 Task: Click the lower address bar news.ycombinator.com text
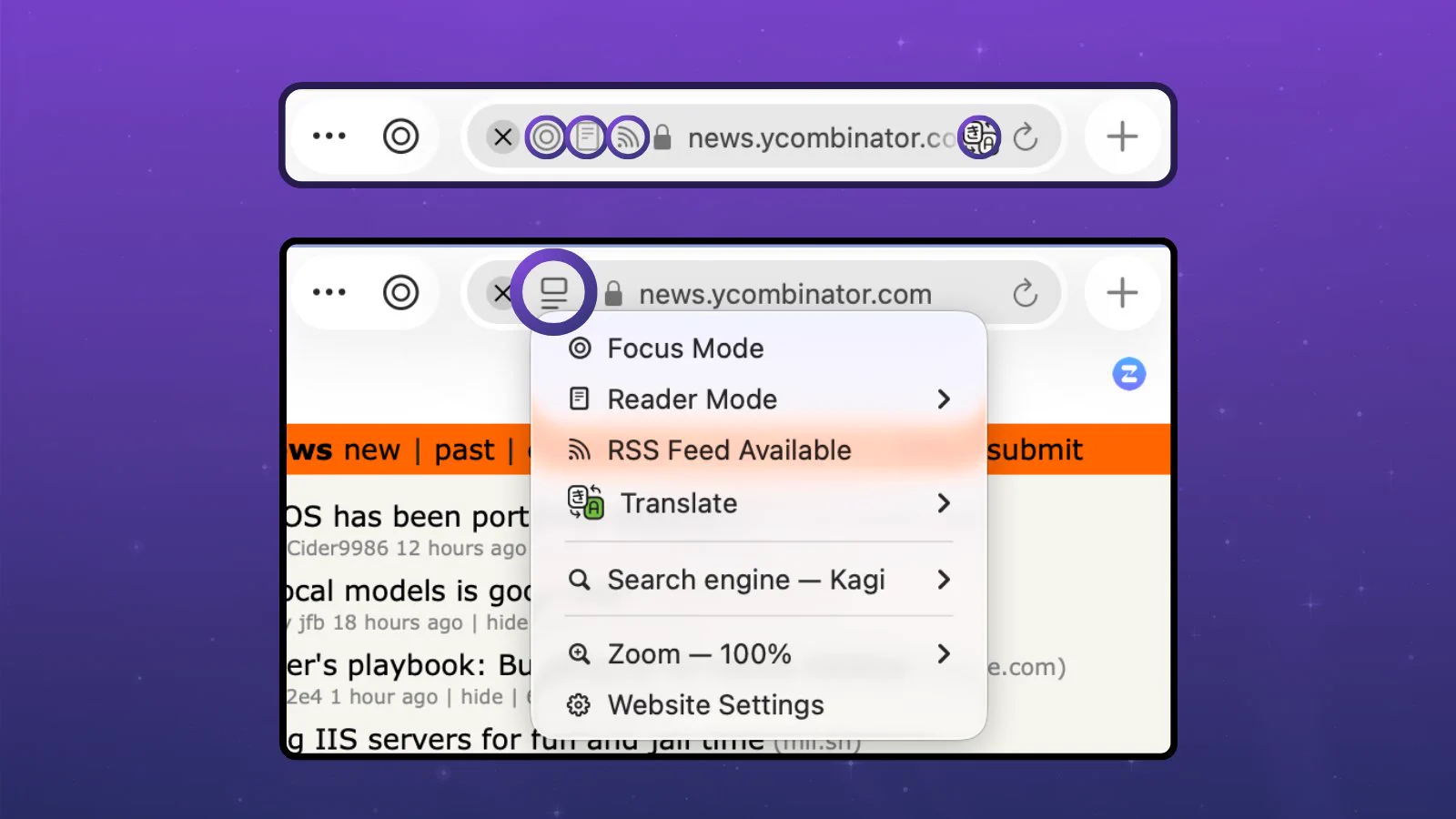pos(785,294)
